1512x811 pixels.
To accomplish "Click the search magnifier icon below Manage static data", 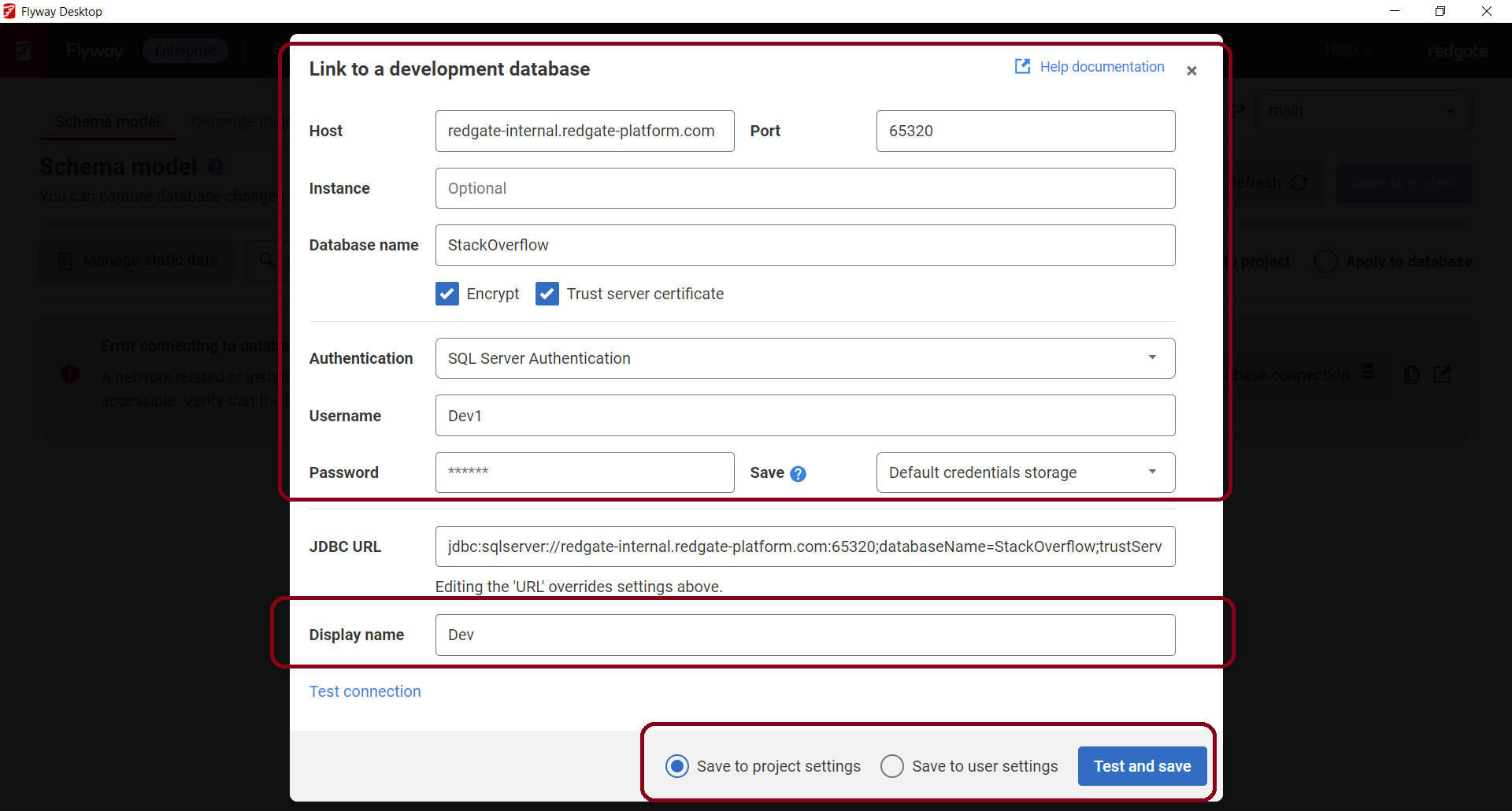I will (x=267, y=260).
